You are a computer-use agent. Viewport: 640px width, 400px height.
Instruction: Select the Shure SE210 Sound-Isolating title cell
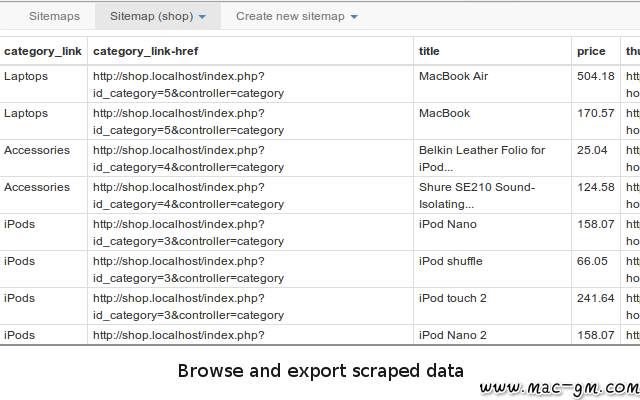coord(492,196)
